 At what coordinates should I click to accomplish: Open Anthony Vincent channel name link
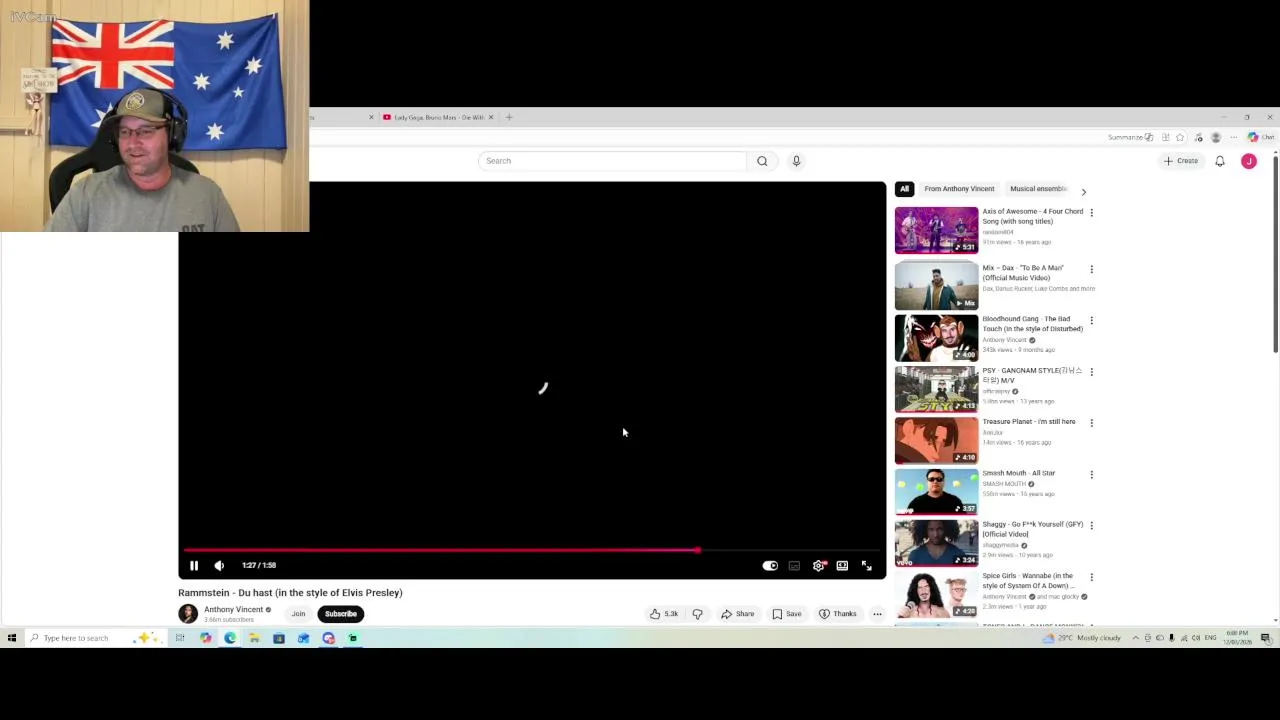[233, 609]
